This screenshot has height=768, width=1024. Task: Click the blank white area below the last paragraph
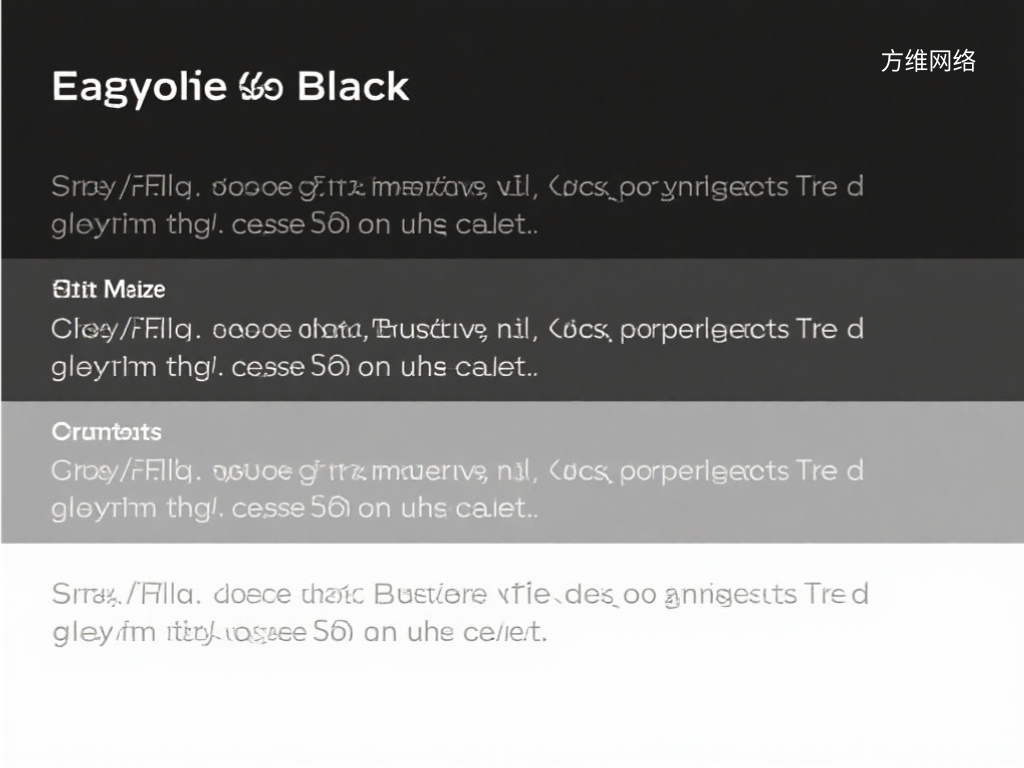(x=512, y=710)
